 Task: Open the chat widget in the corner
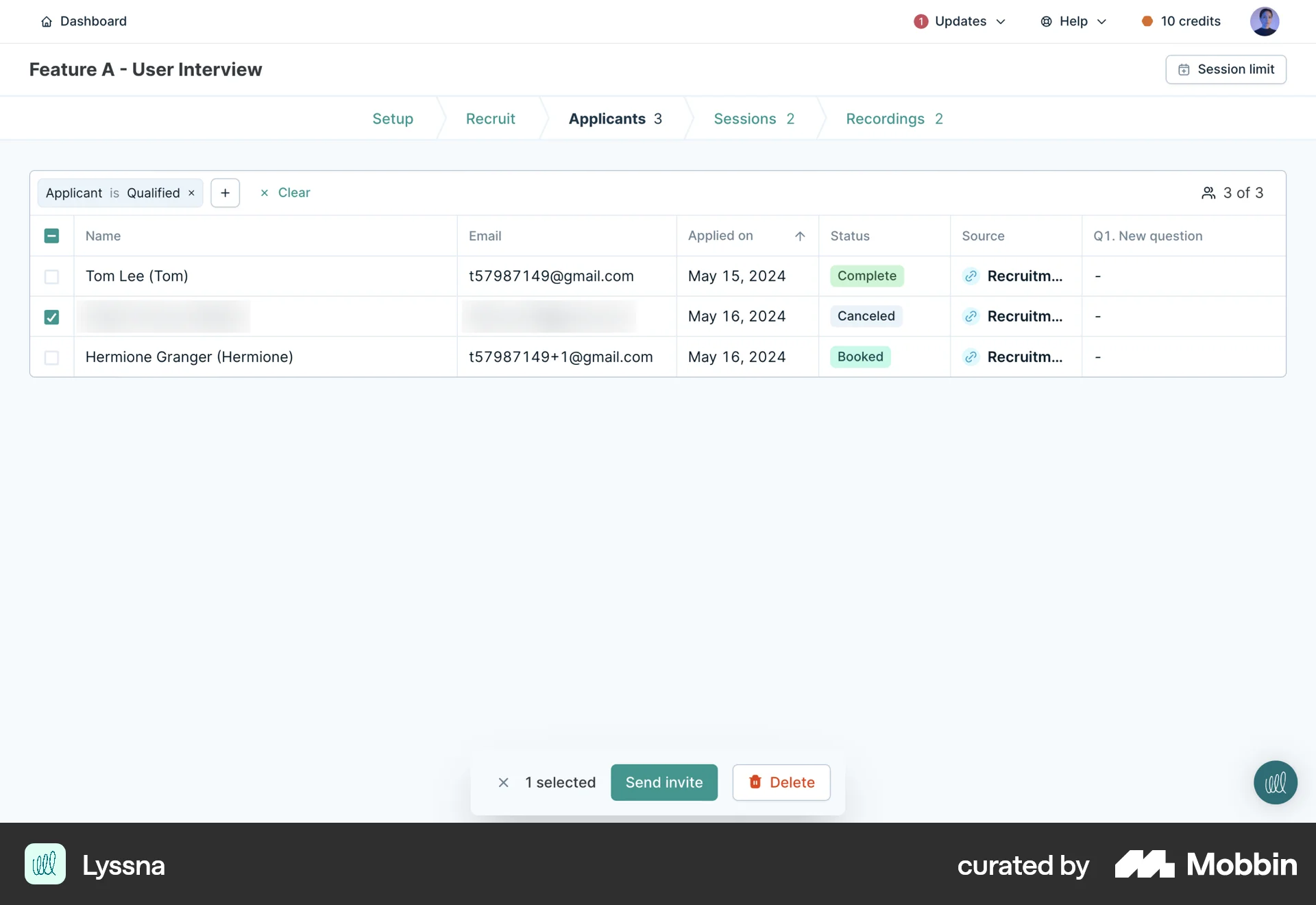tap(1274, 782)
